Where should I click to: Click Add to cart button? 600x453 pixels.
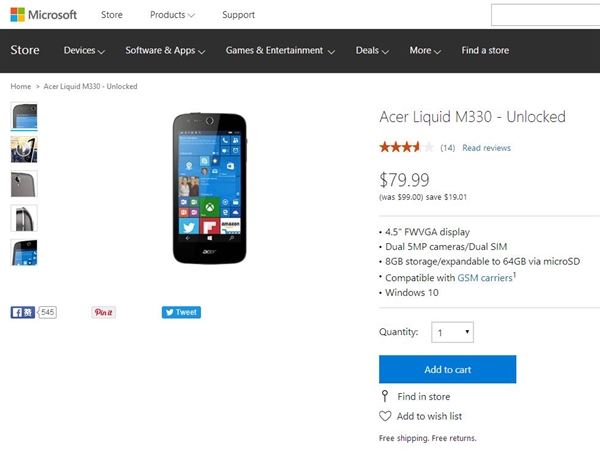447,369
